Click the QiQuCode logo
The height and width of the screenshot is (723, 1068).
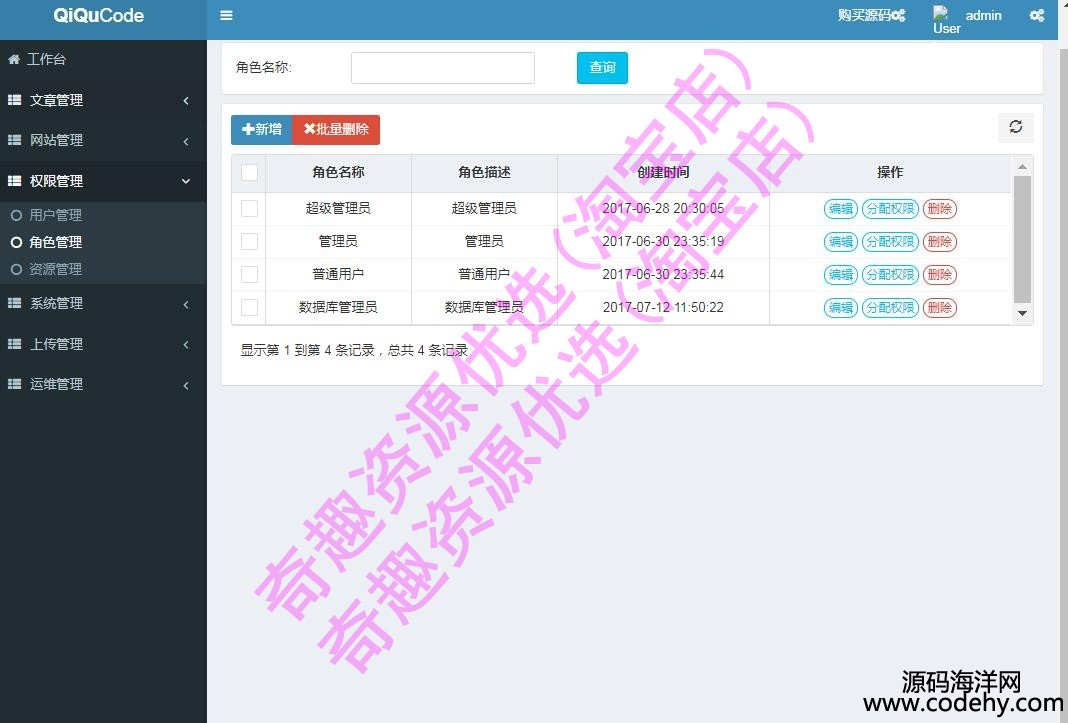click(99, 16)
